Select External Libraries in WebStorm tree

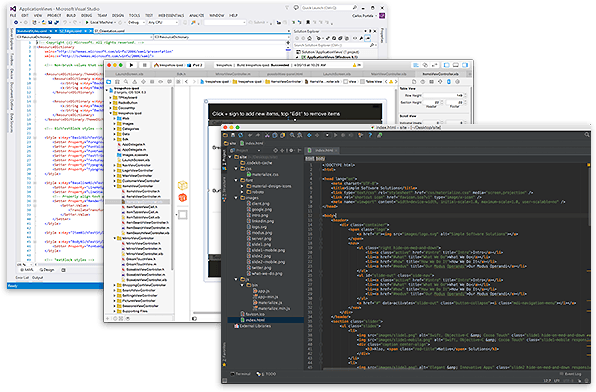coord(253,326)
